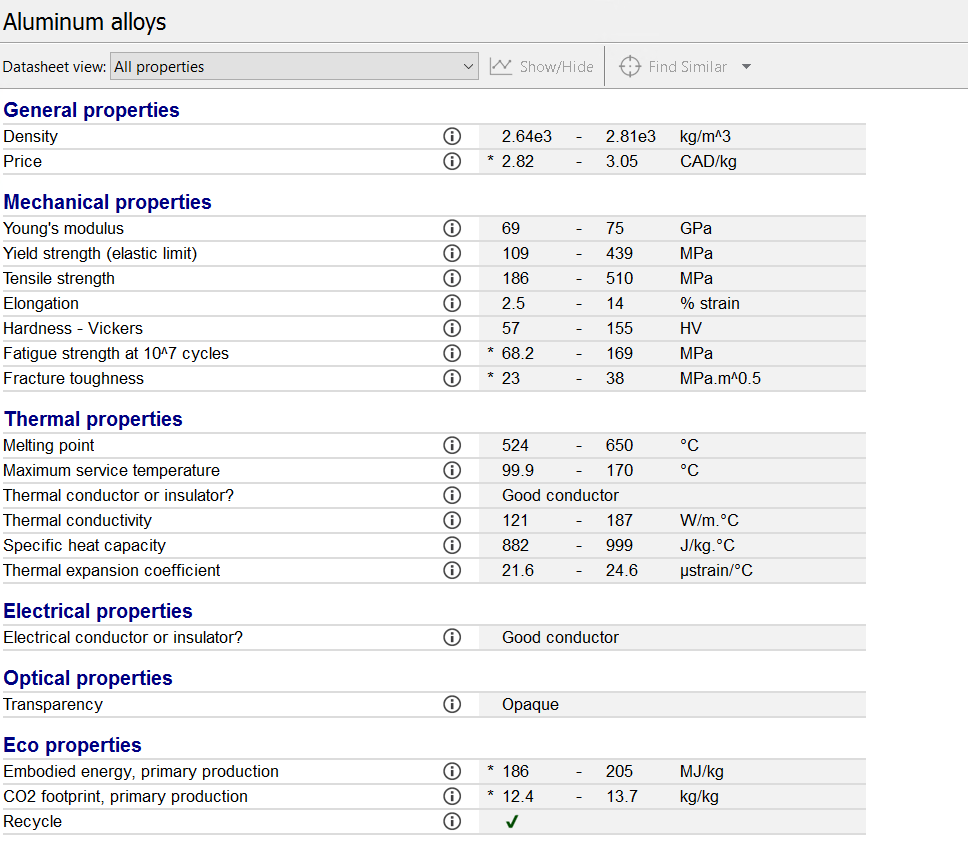Open info for Elongation
The width and height of the screenshot is (968, 849).
pos(451,303)
